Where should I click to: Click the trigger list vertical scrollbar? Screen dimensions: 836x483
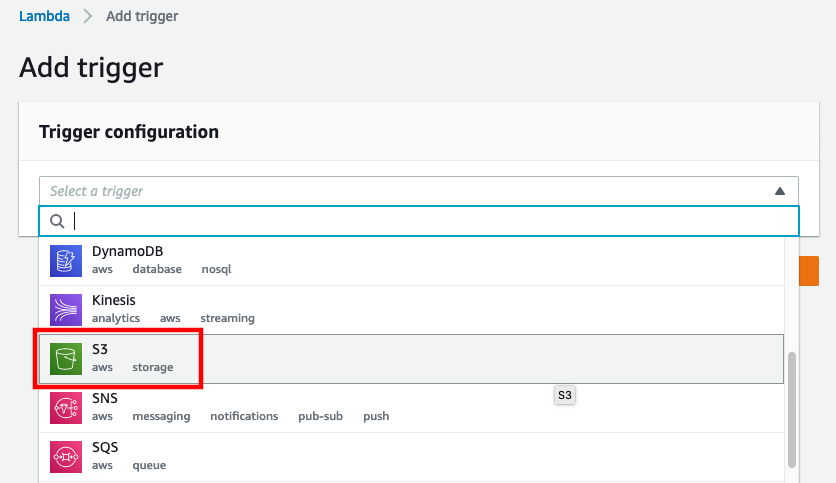coord(792,409)
